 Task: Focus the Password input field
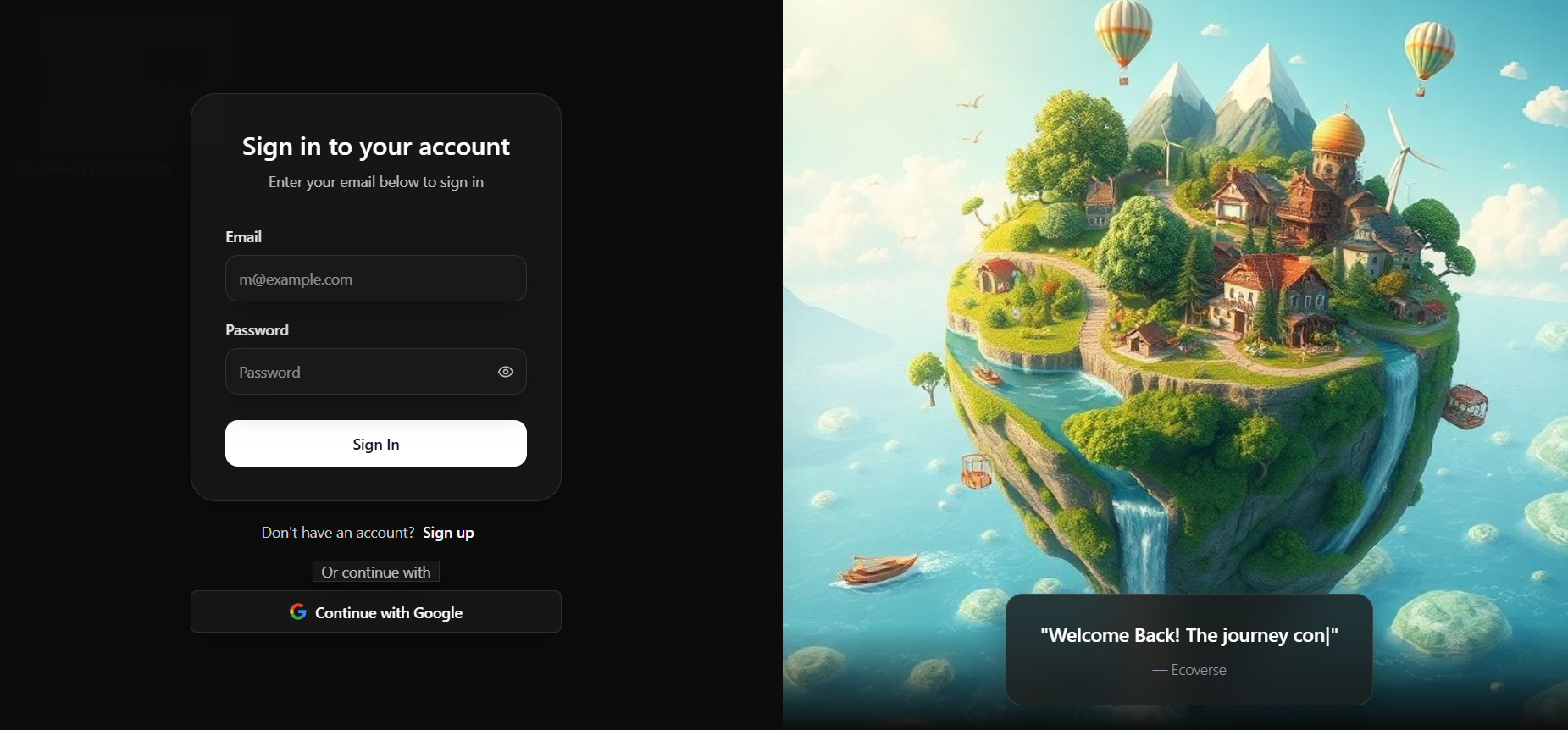tap(376, 372)
